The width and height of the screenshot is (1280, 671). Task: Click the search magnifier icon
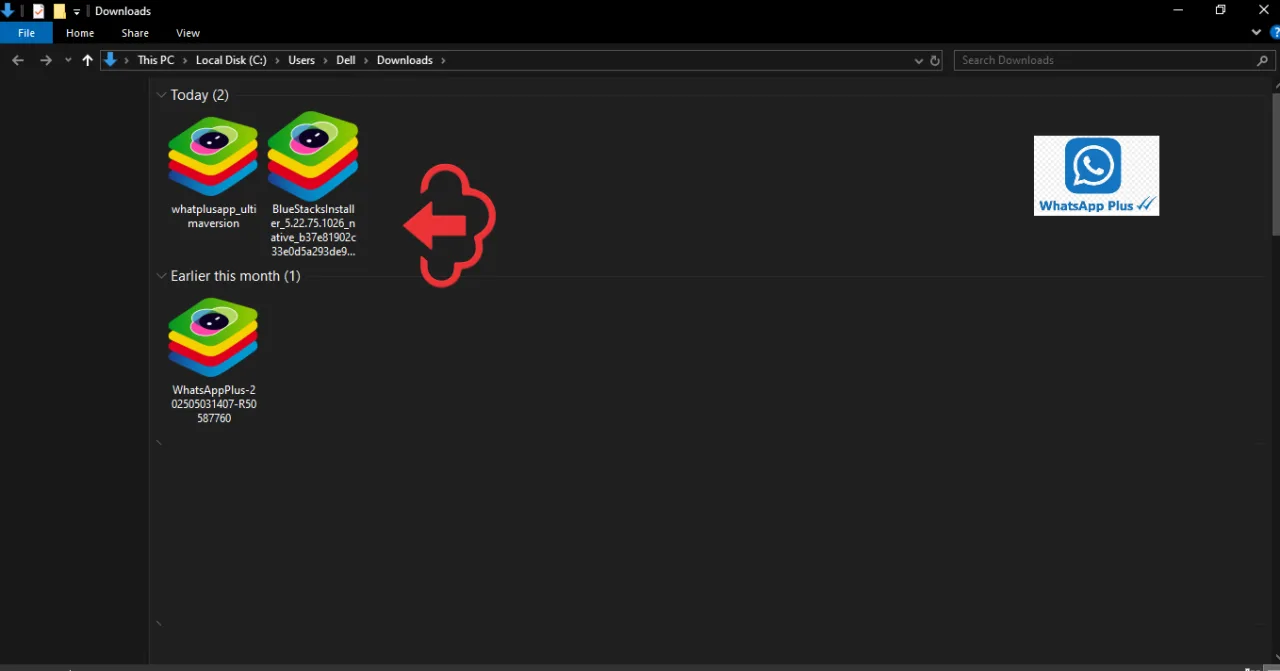pyautogui.click(x=1263, y=60)
